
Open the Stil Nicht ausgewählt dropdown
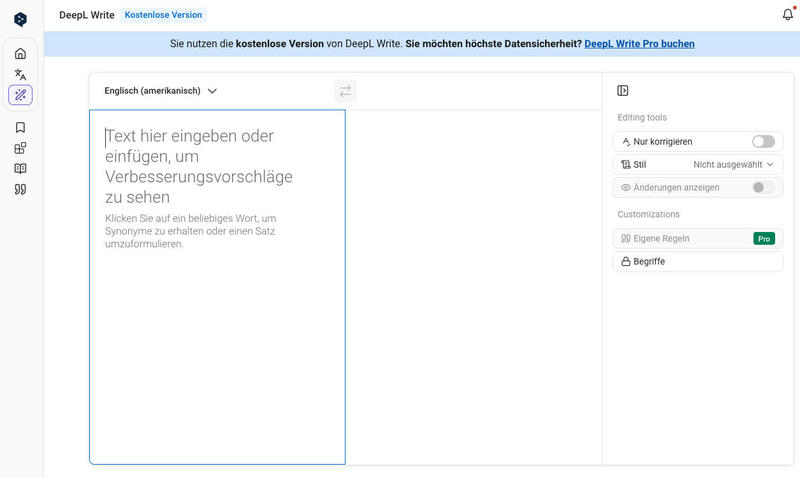(733, 164)
